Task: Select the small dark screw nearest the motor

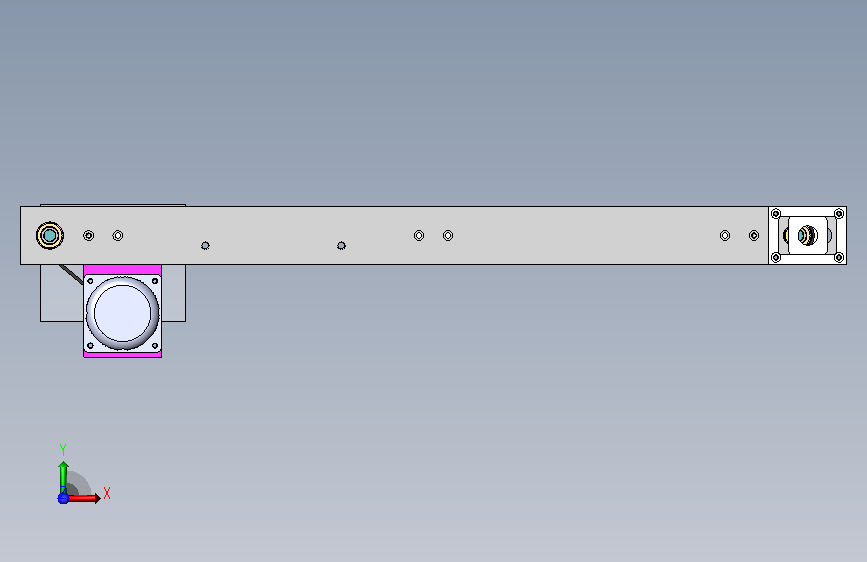Action: click(x=205, y=245)
